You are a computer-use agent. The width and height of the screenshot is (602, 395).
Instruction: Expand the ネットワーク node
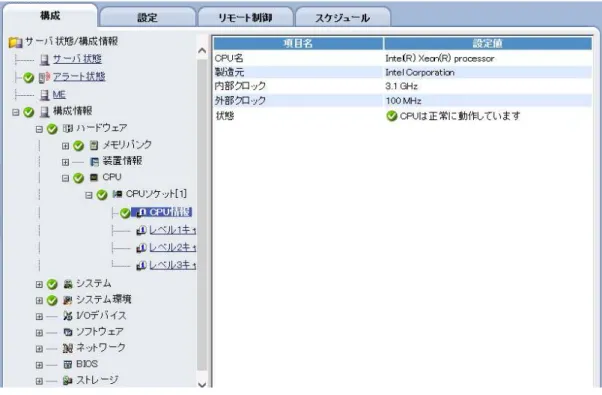pyautogui.click(x=39, y=349)
